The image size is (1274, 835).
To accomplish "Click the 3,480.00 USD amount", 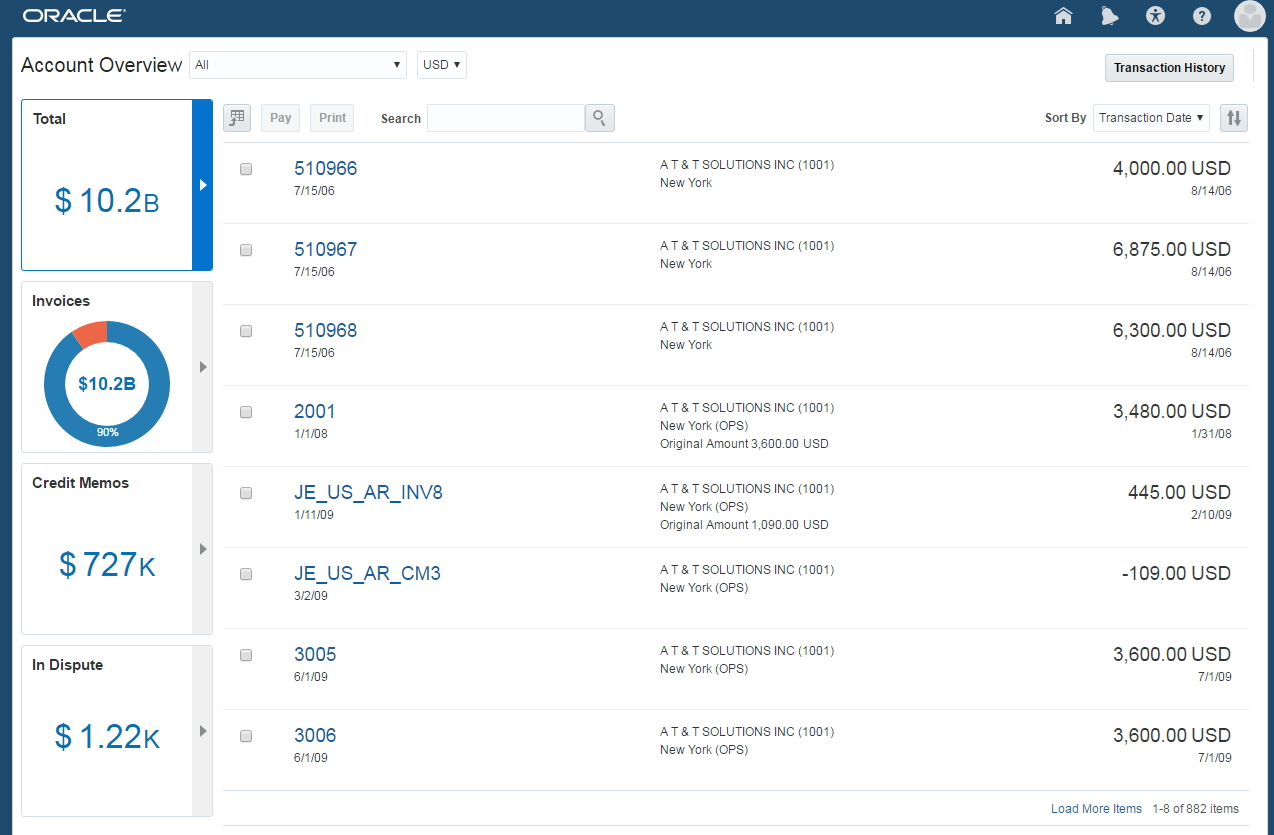I will click(x=1171, y=411).
